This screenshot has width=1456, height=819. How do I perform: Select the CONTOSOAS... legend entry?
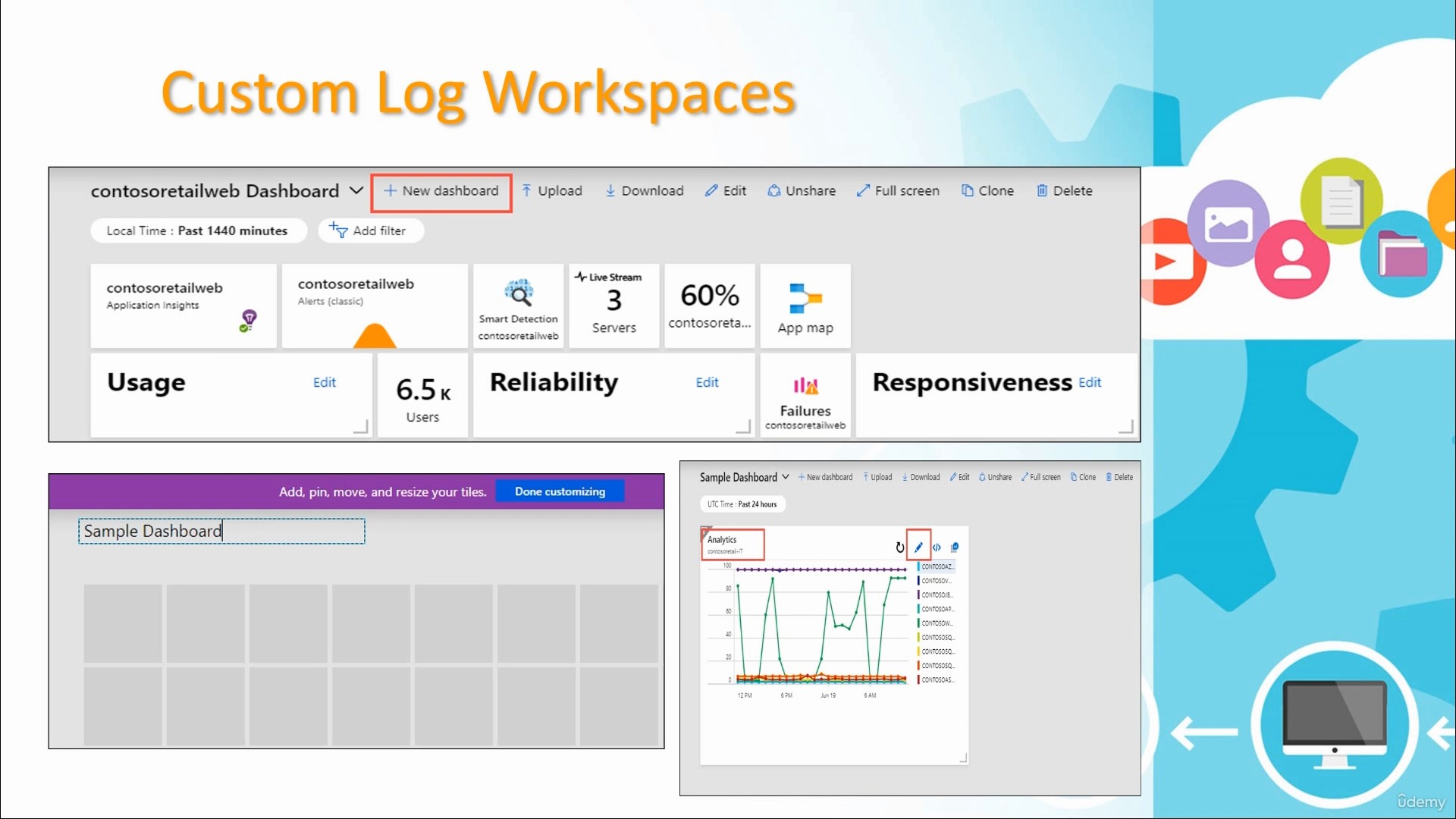coord(937,680)
